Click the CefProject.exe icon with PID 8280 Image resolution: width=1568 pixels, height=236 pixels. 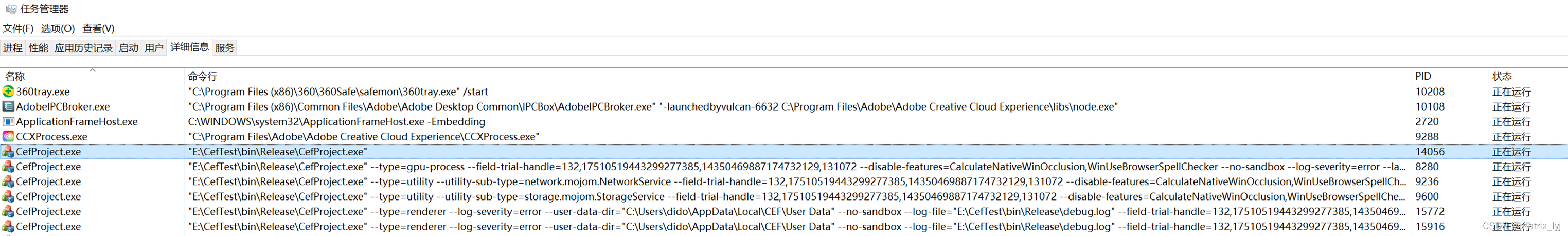8,166
